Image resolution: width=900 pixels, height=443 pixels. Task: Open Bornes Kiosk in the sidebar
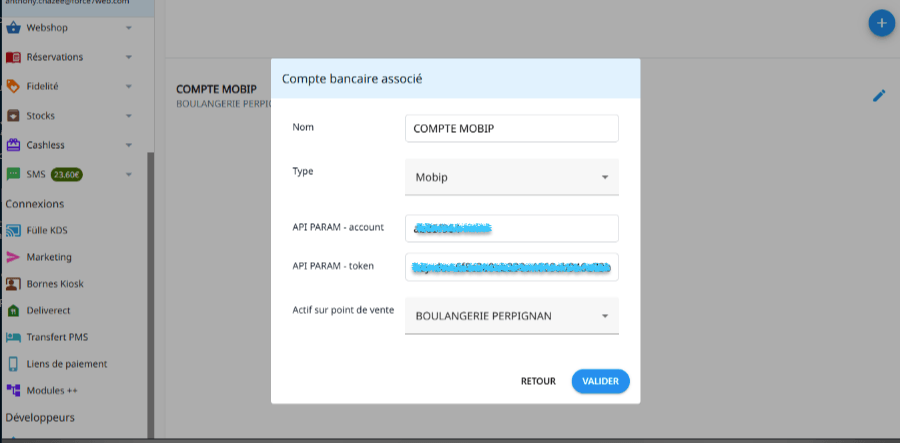55,283
